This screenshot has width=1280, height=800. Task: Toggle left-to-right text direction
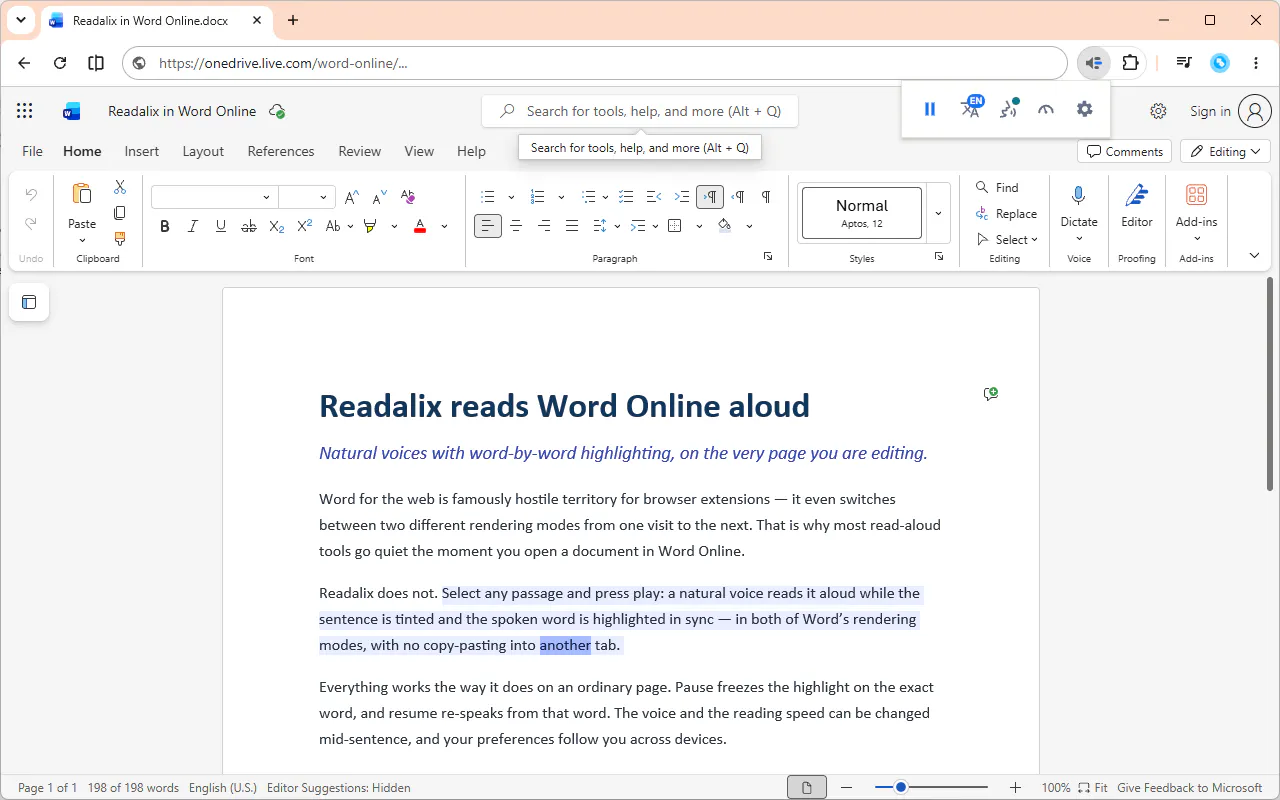pyautogui.click(x=710, y=197)
